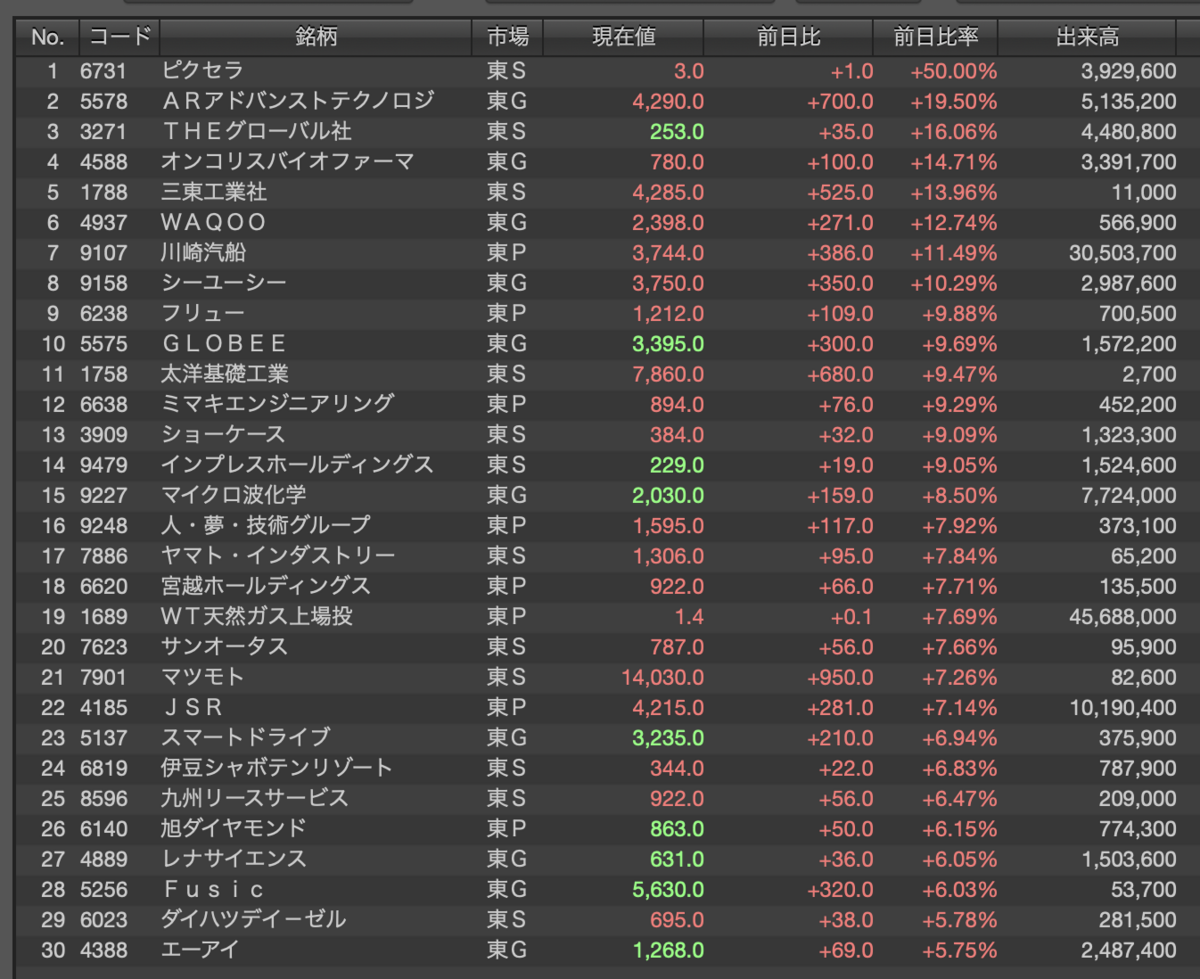Select 三東工業社 stock name
This screenshot has height=979, width=1200.
214,192
